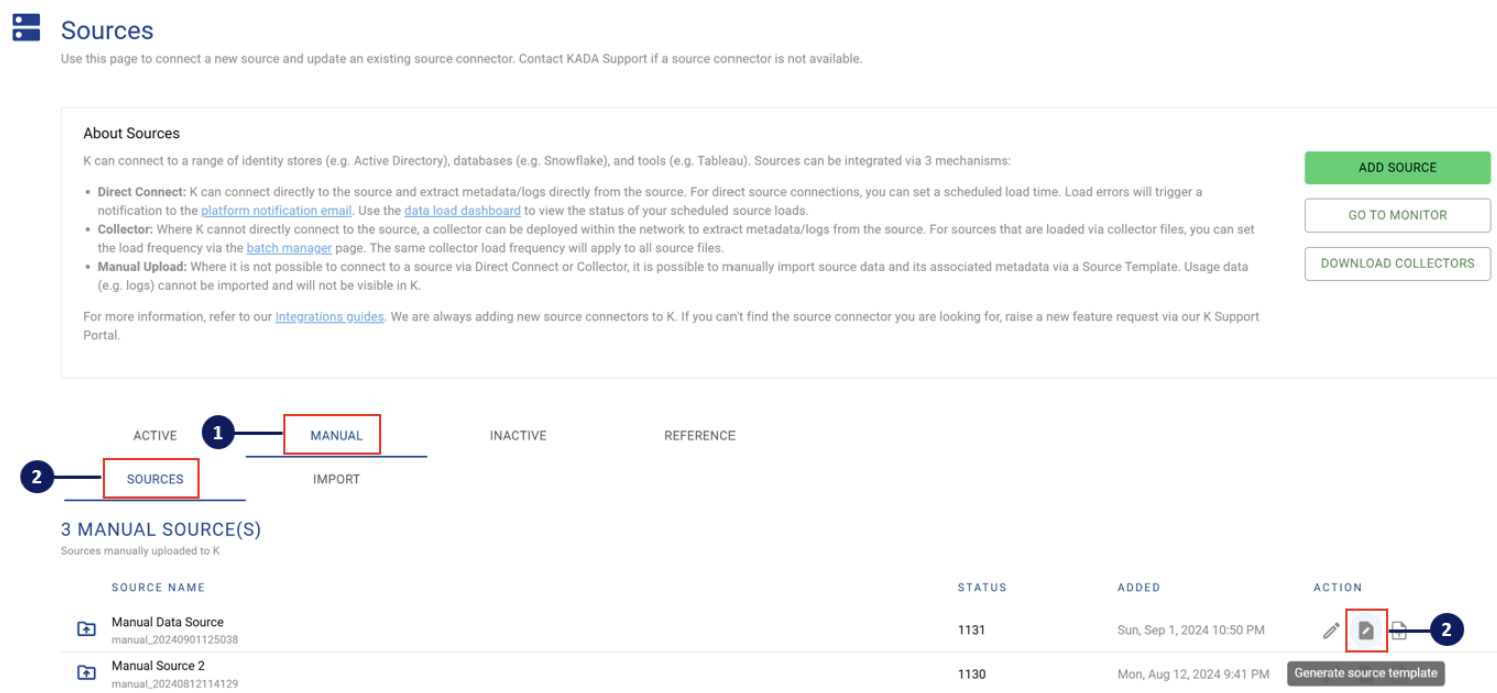Open the REFERENCE tab
Screen dimensions: 1497x693
tap(700, 436)
